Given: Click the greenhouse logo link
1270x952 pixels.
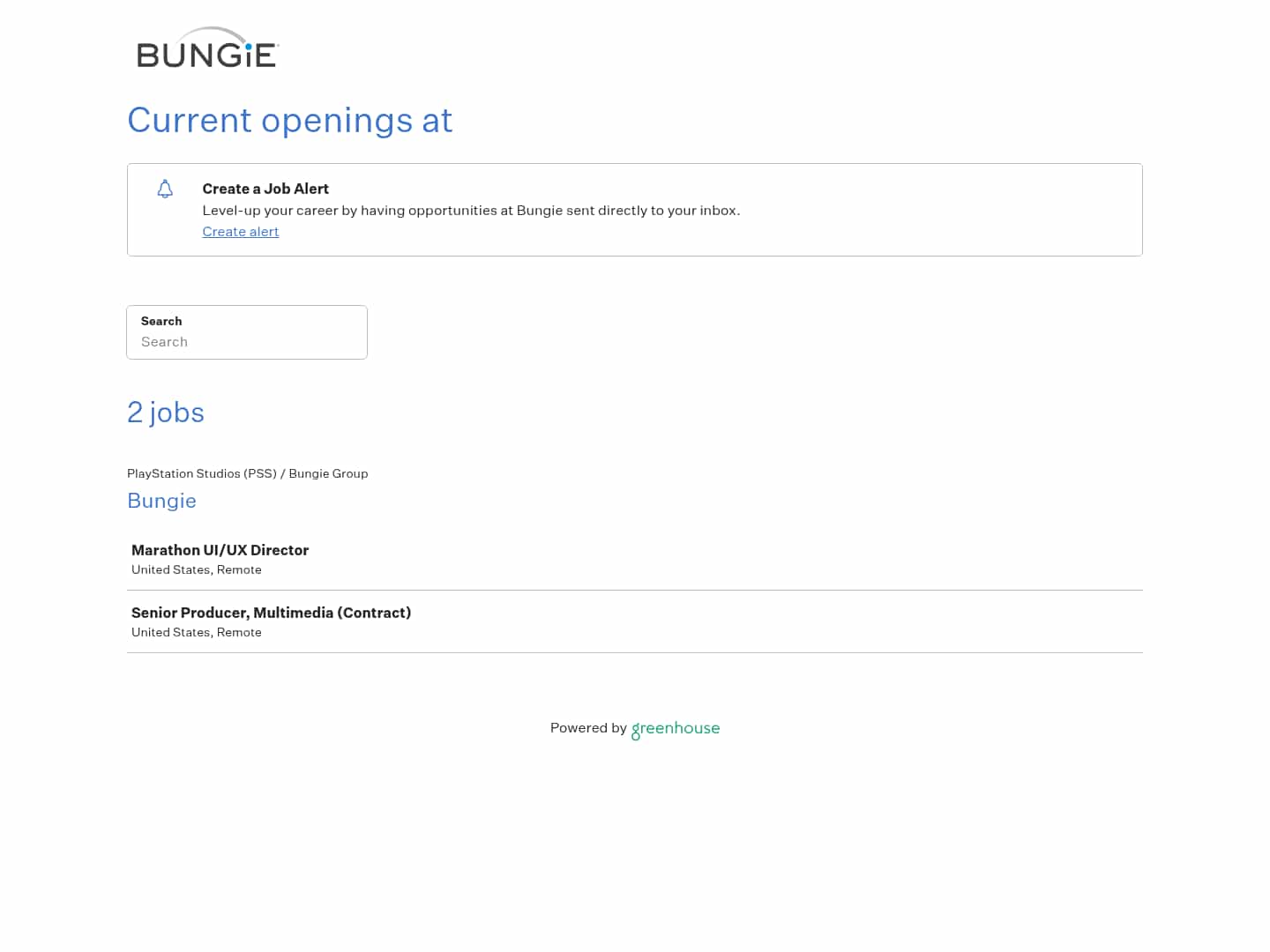Looking at the screenshot, I should (x=676, y=729).
